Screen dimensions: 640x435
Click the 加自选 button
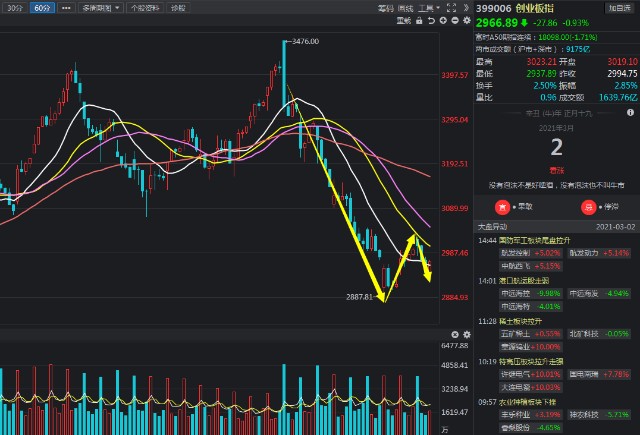(x=619, y=7)
